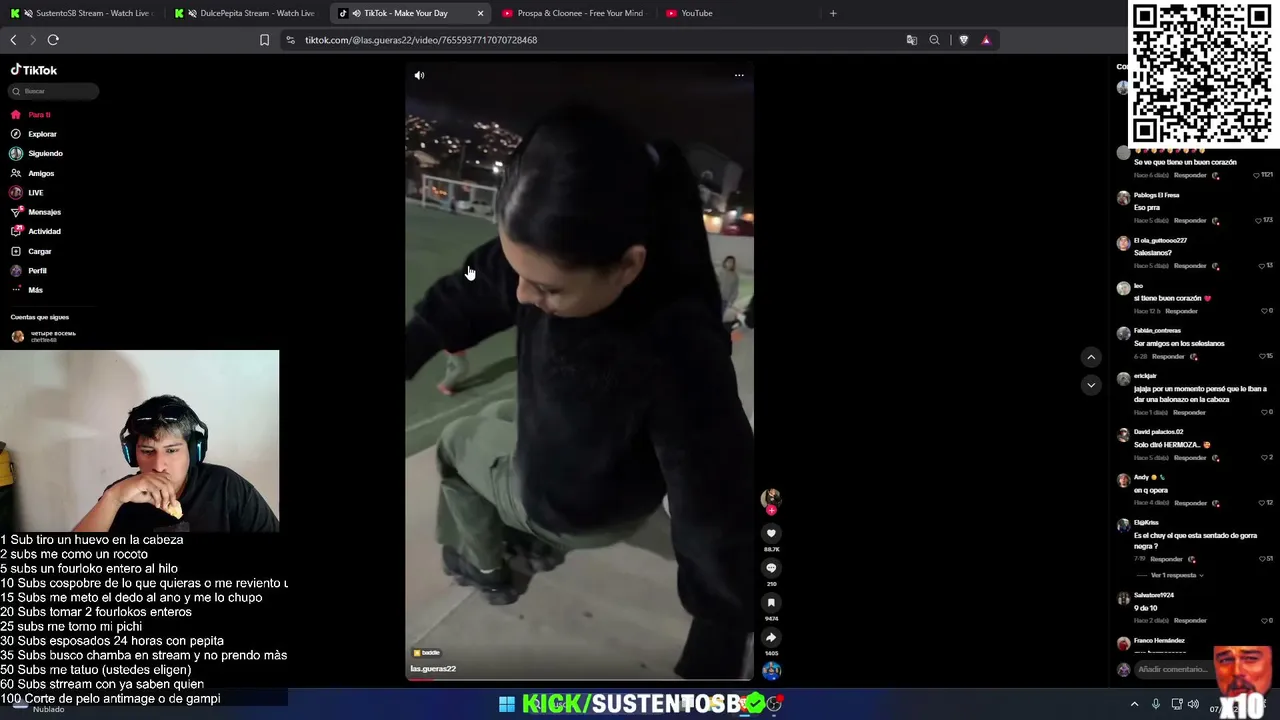Open the zoom magnifier in the address bar
Screen dimensions: 1280x720
(935, 40)
